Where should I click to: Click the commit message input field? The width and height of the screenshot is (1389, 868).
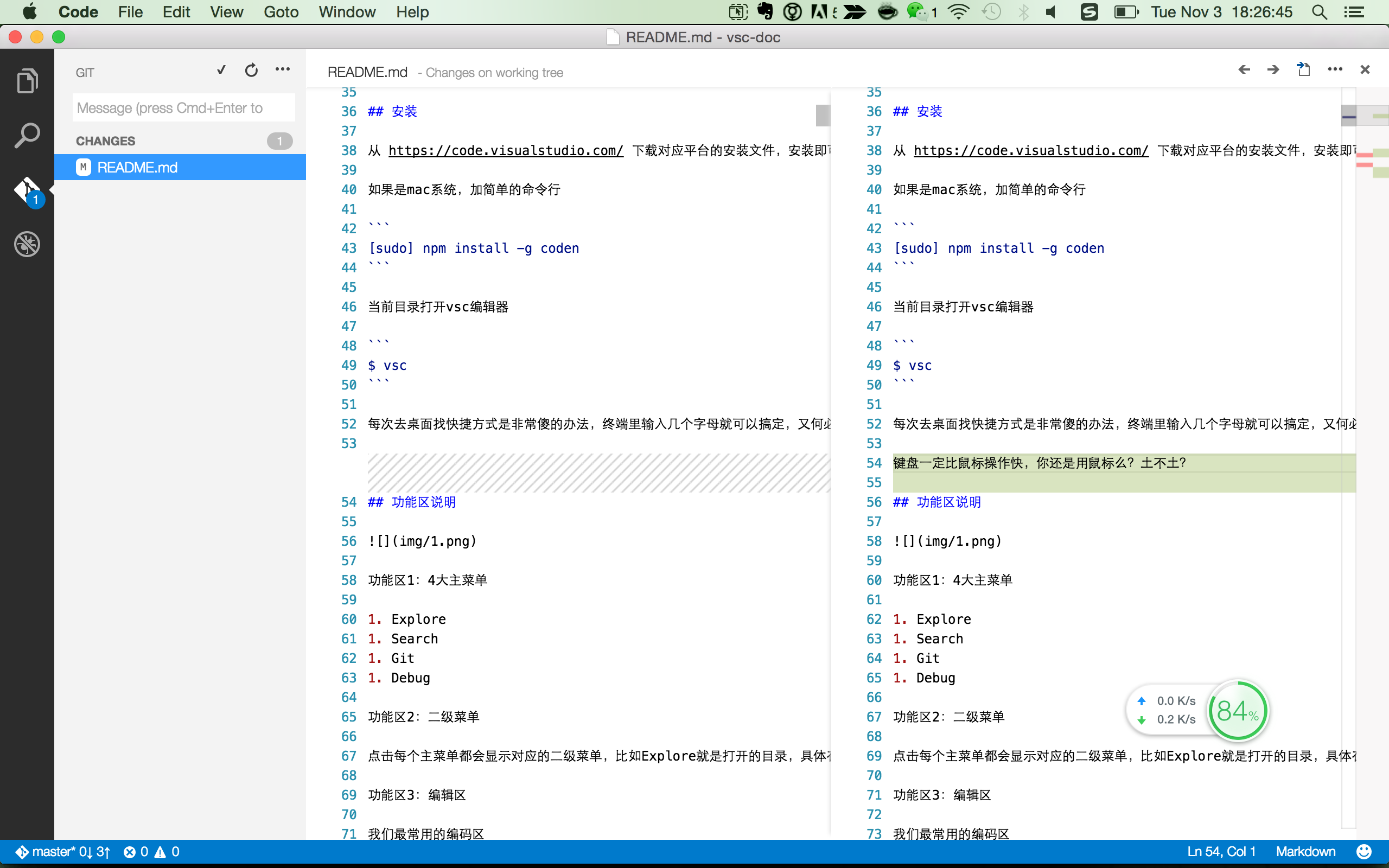click(x=184, y=108)
